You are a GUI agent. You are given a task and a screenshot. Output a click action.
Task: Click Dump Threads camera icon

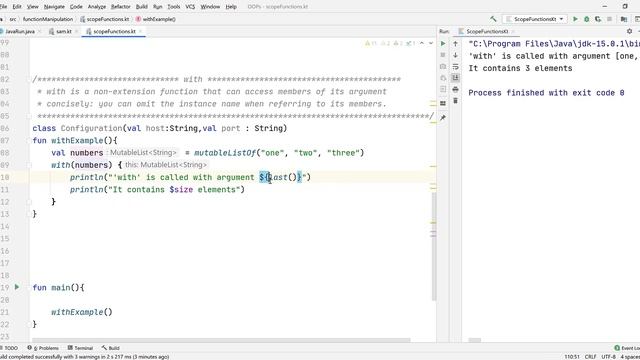[443, 66]
